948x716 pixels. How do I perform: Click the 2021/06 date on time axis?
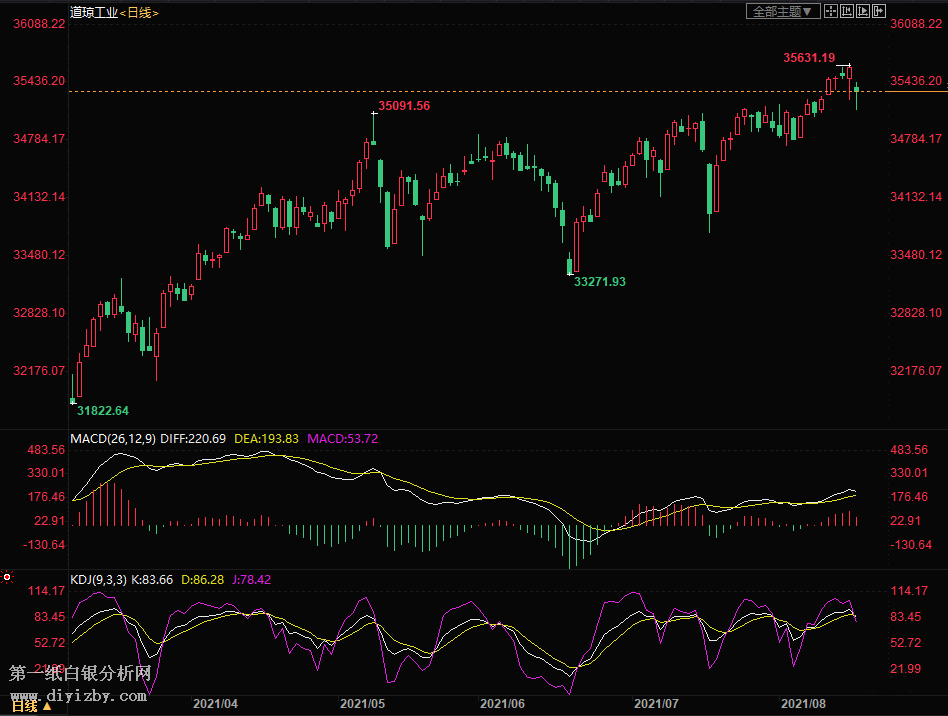coord(503,704)
